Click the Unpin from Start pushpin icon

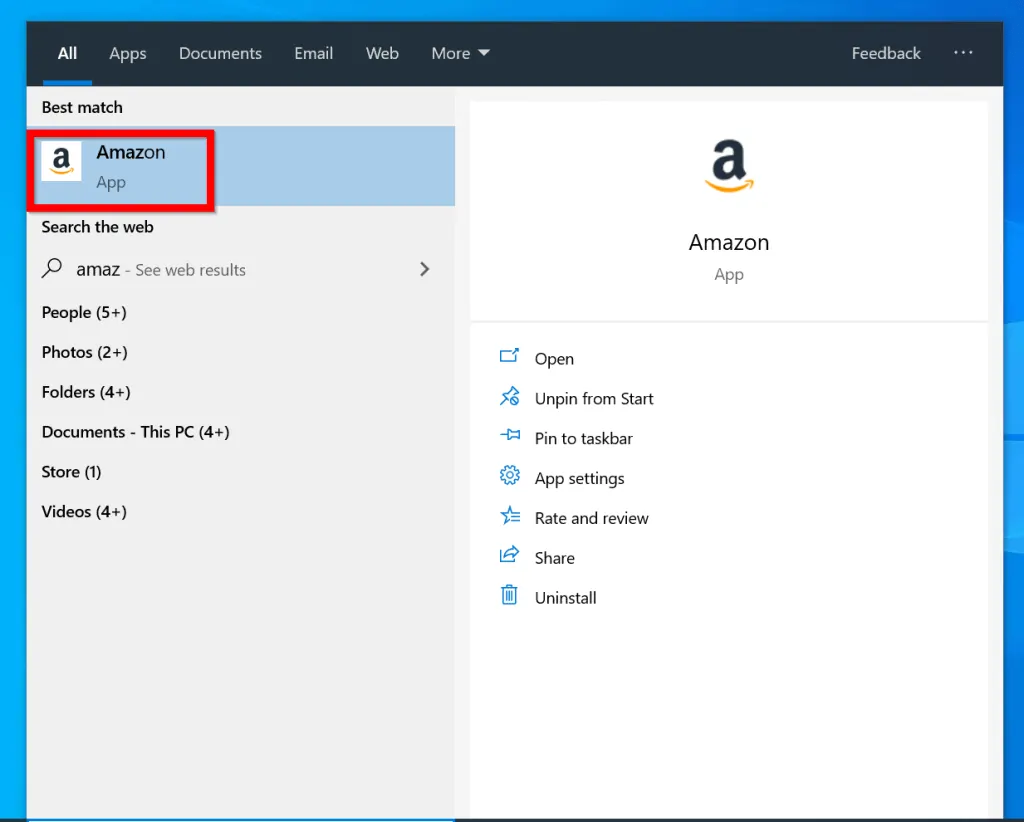(509, 397)
